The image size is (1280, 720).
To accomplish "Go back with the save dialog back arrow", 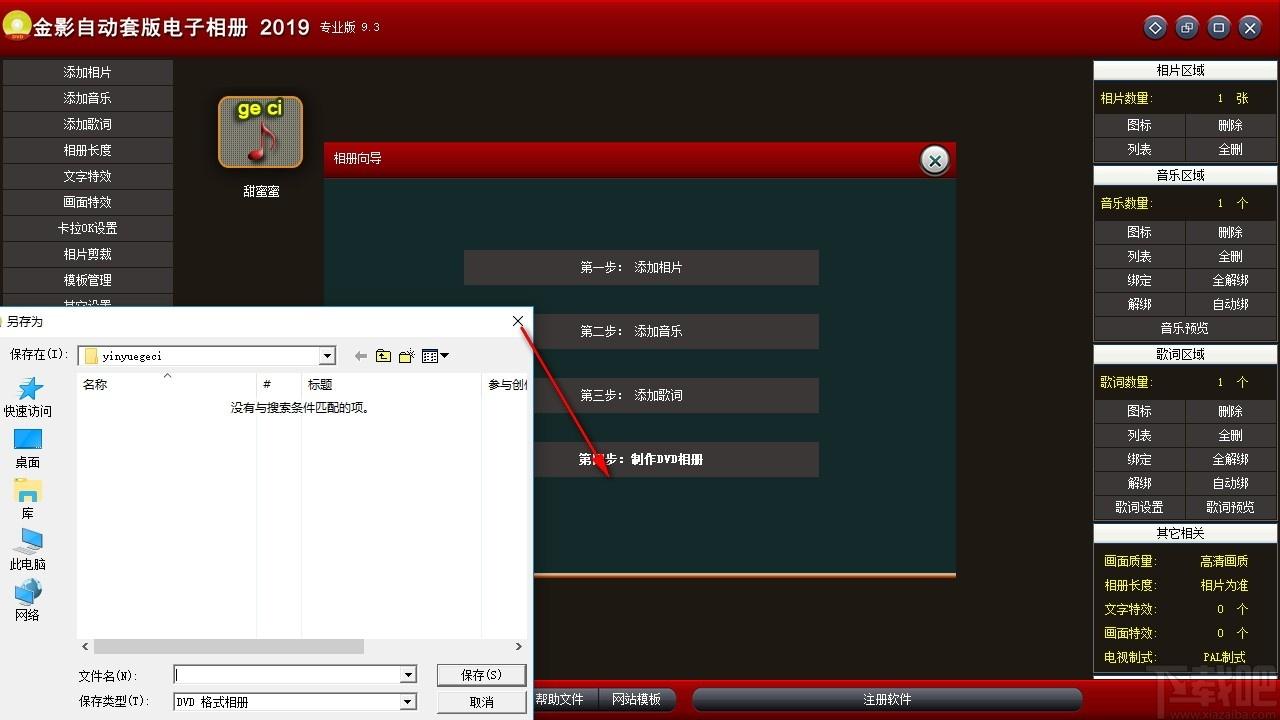I will pos(361,356).
